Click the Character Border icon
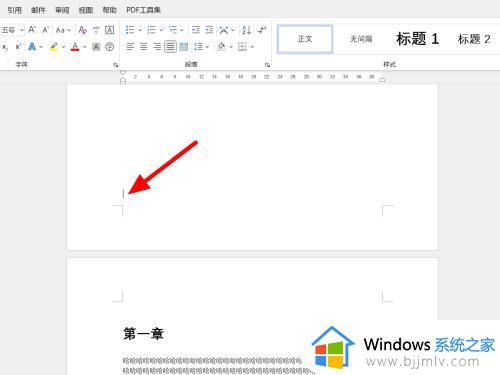 click(x=110, y=30)
